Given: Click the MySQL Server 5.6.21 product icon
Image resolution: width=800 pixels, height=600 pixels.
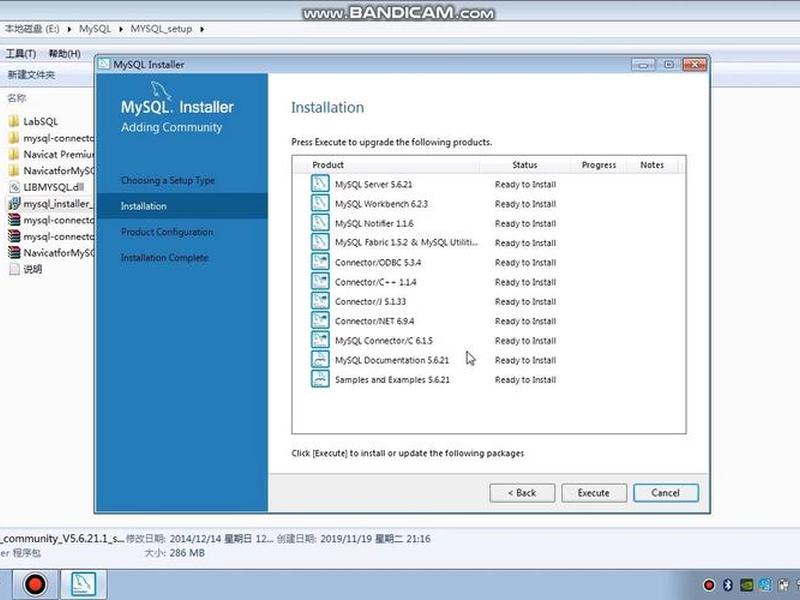Looking at the screenshot, I should pos(320,184).
